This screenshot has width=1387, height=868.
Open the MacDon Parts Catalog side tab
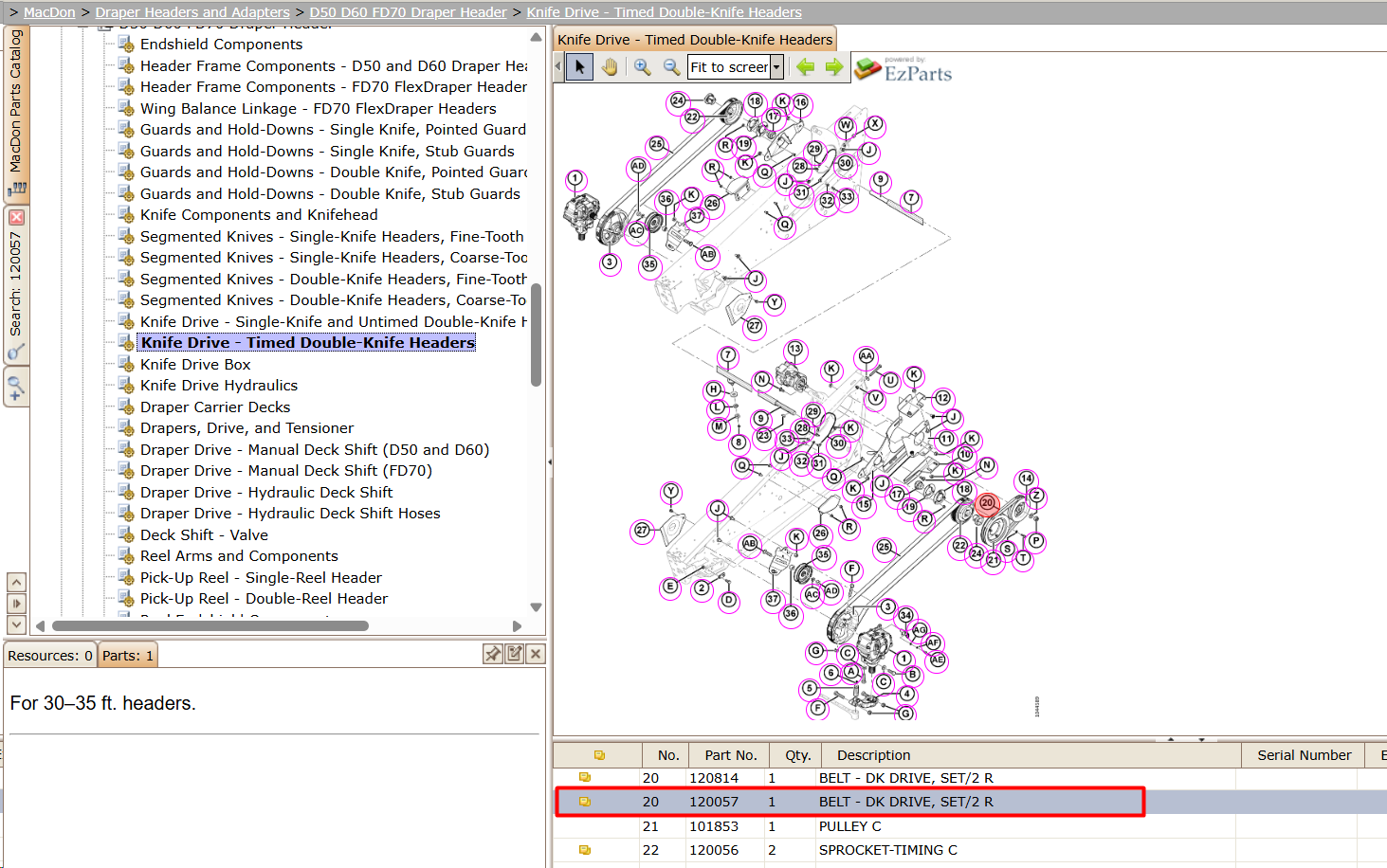tap(16, 113)
